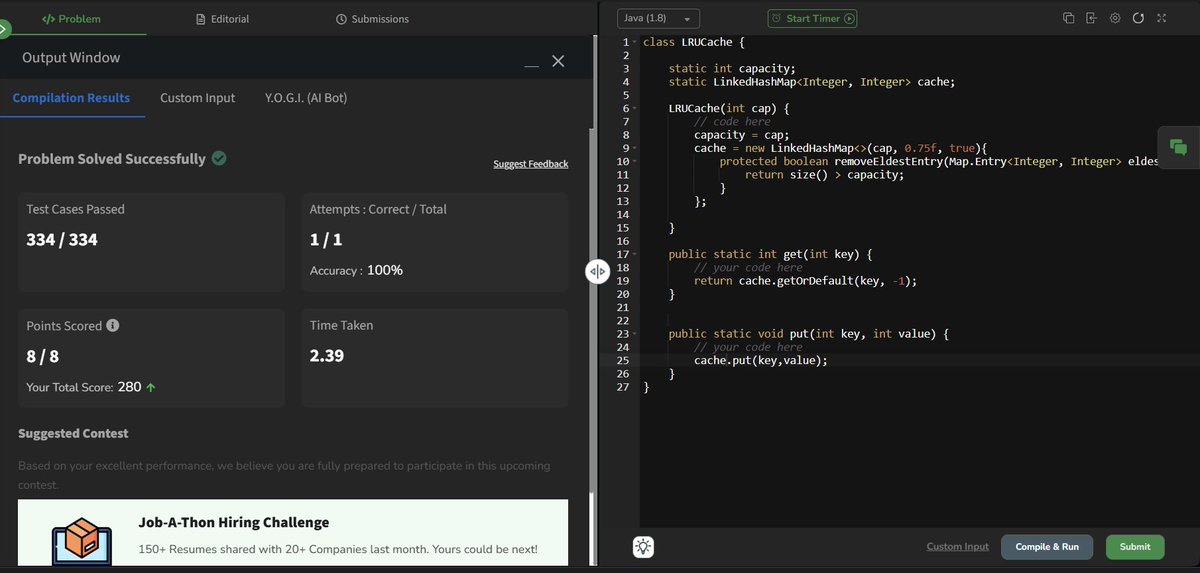The width and height of the screenshot is (1200, 573).
Task: Click the Custom Input link near Compile & Run
Action: (957, 546)
